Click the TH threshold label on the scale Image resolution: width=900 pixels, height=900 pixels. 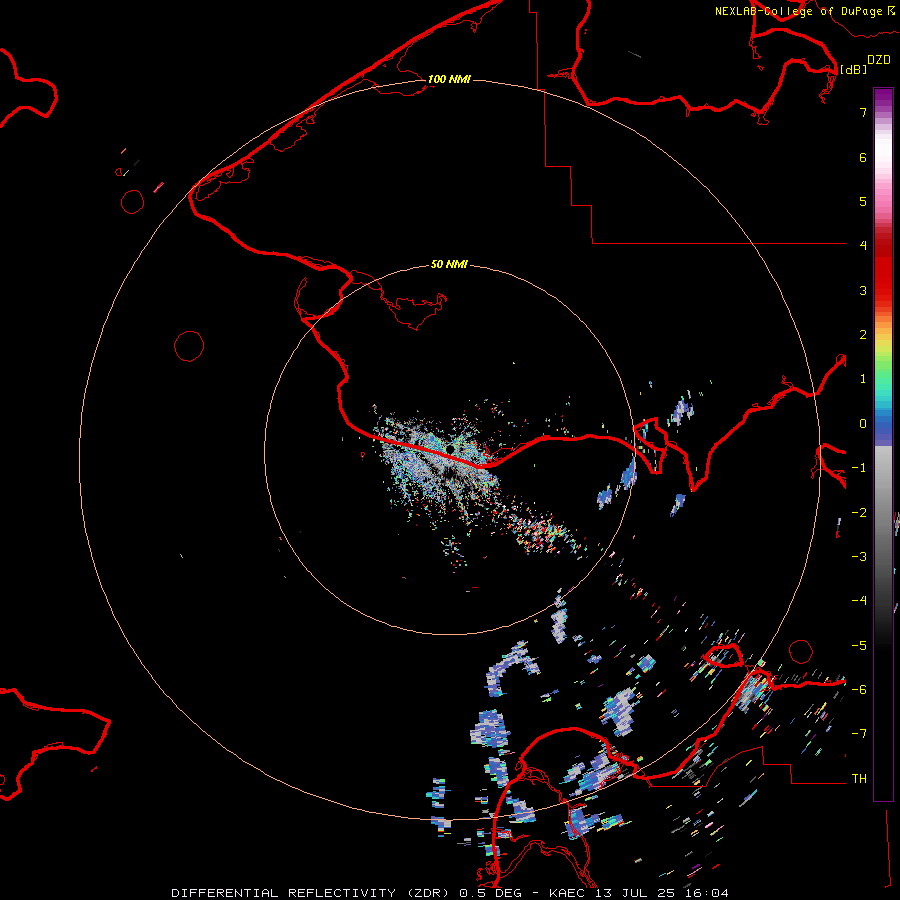click(859, 779)
